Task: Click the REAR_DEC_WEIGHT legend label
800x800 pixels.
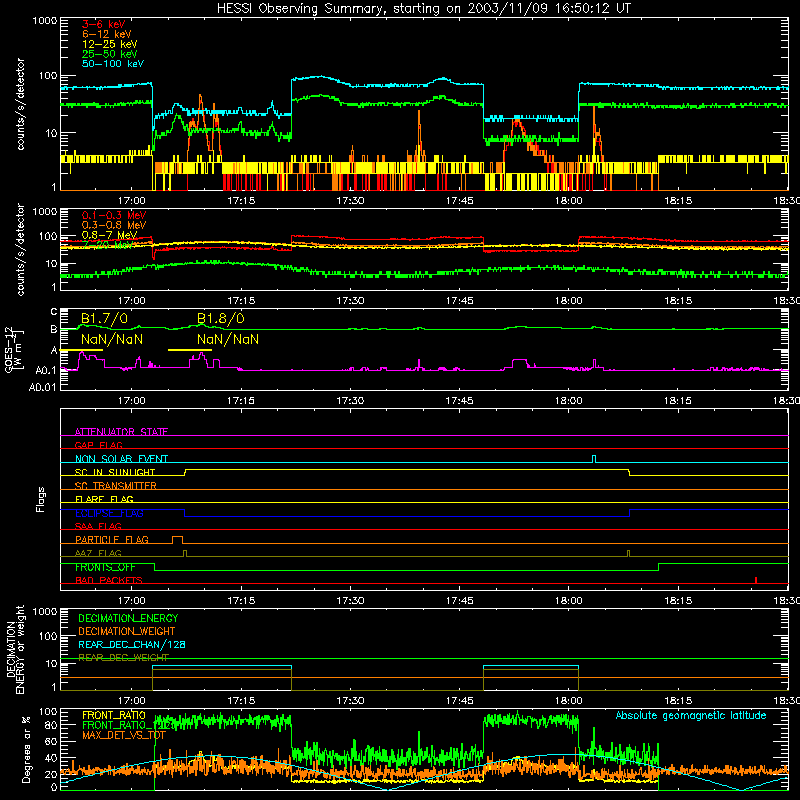Action: coord(123,658)
